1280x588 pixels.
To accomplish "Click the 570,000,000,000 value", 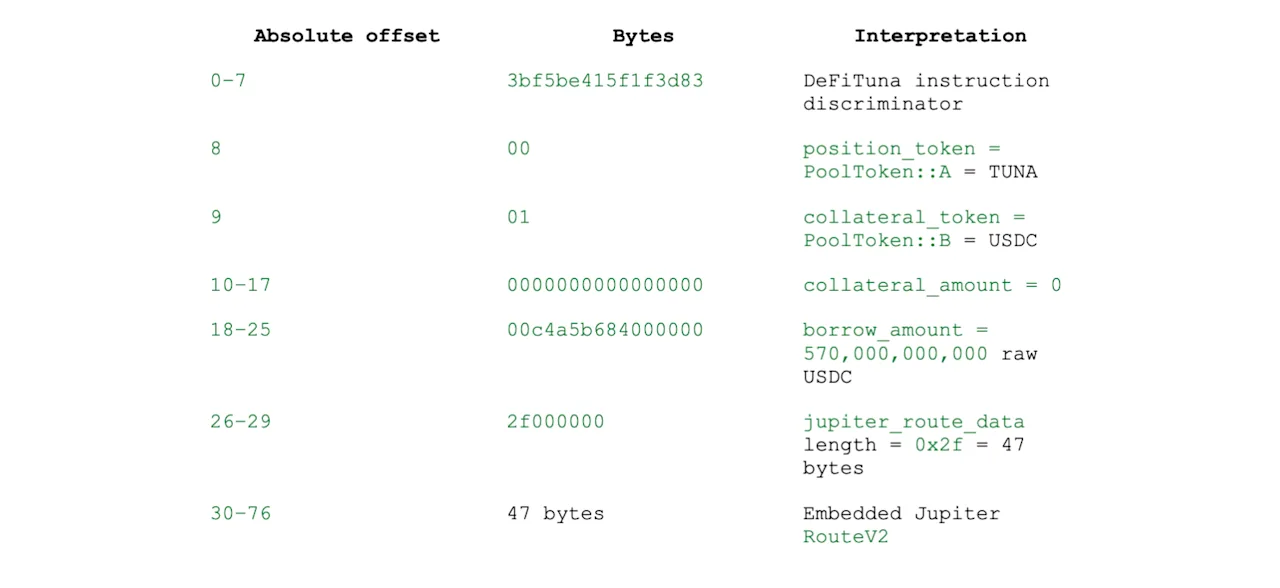I will (895, 354).
